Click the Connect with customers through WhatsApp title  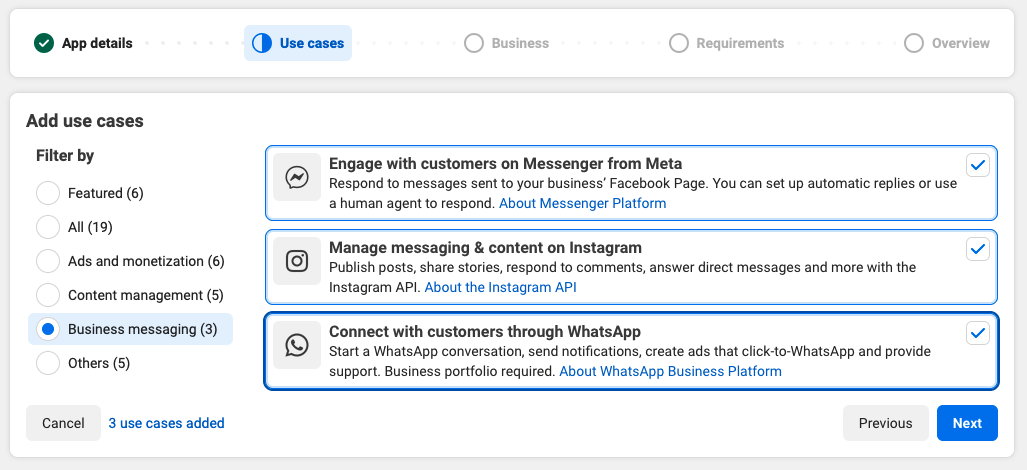[485, 331]
